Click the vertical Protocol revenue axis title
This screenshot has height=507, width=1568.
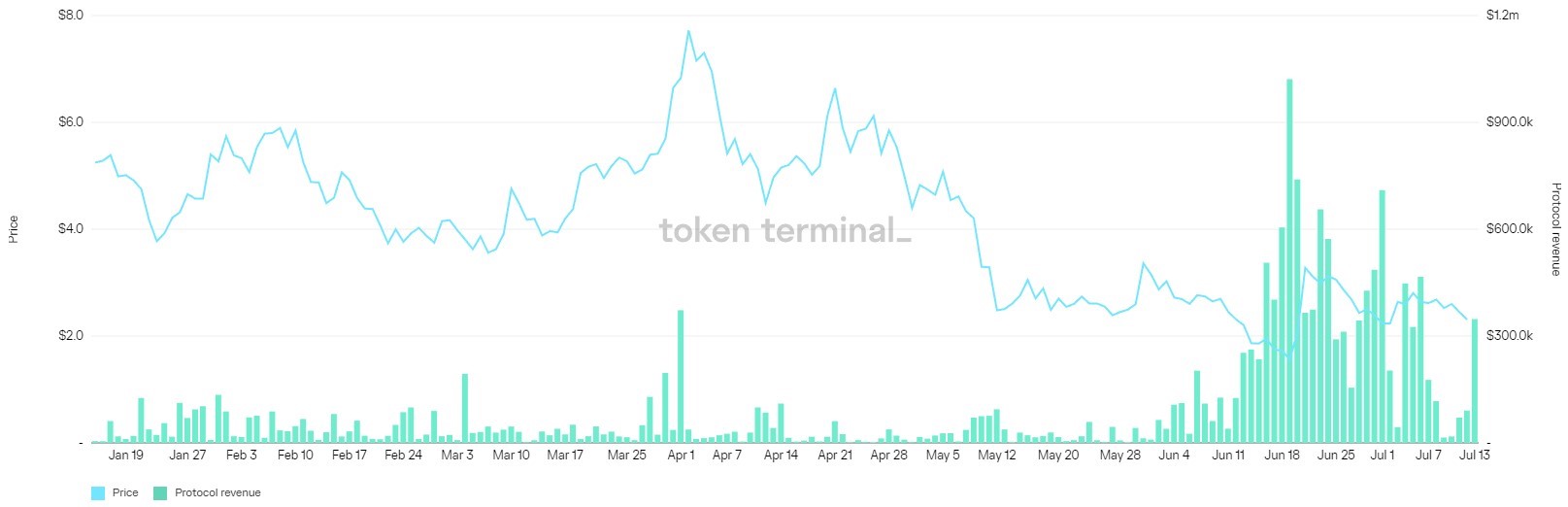pyautogui.click(x=1555, y=229)
